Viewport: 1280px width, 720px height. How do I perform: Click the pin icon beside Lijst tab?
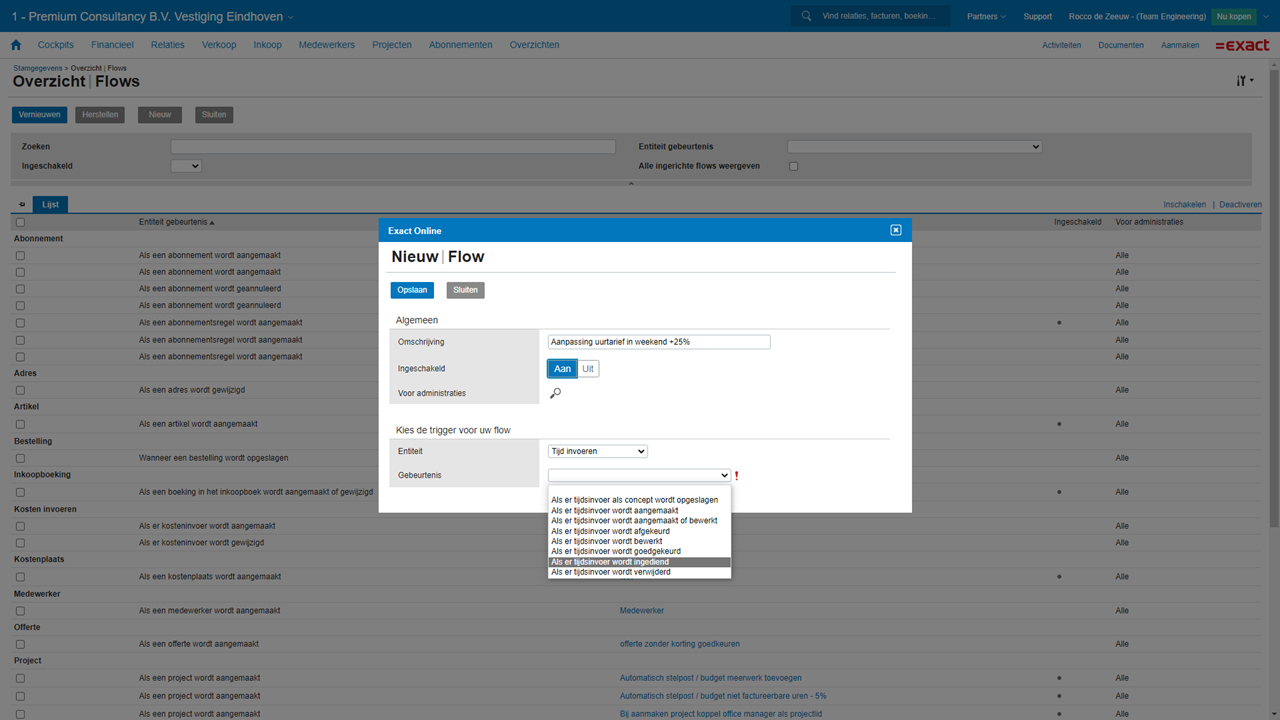pos(22,204)
